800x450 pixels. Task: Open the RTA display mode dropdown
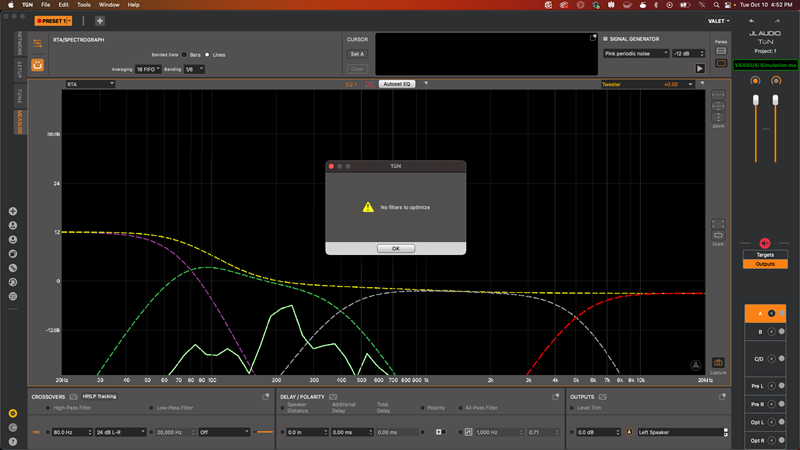click(x=90, y=84)
